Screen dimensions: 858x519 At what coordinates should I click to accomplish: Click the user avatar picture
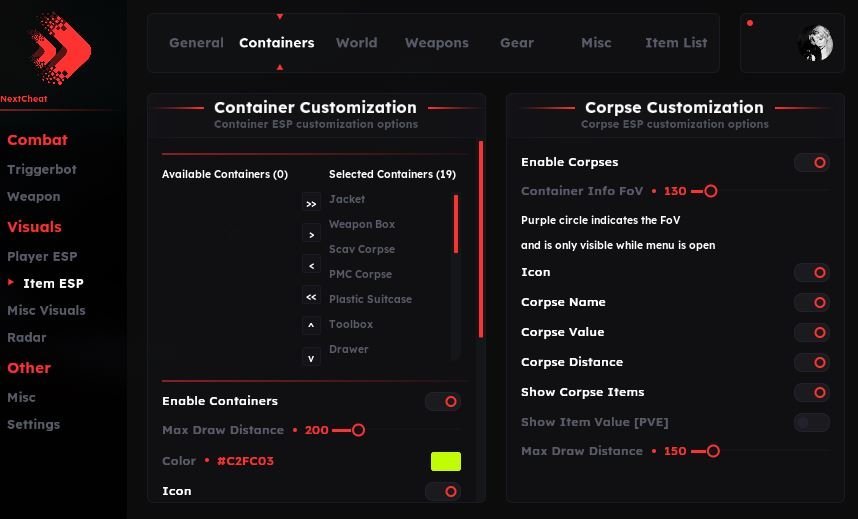(815, 43)
